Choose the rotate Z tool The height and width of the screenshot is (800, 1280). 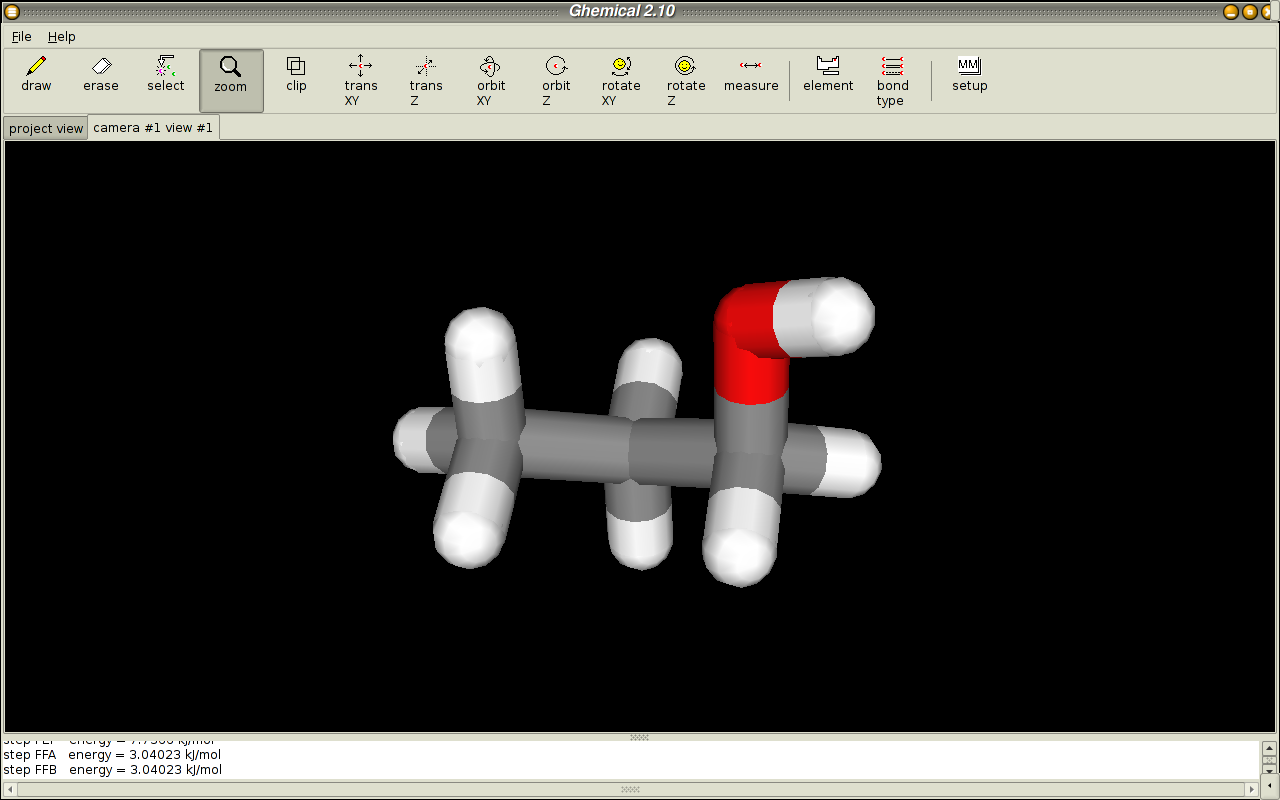click(686, 80)
